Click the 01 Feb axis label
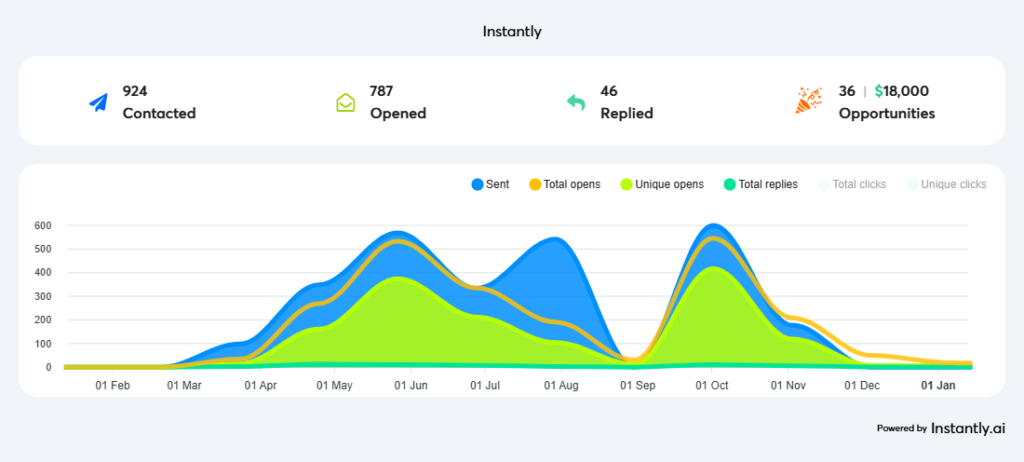 112,386
